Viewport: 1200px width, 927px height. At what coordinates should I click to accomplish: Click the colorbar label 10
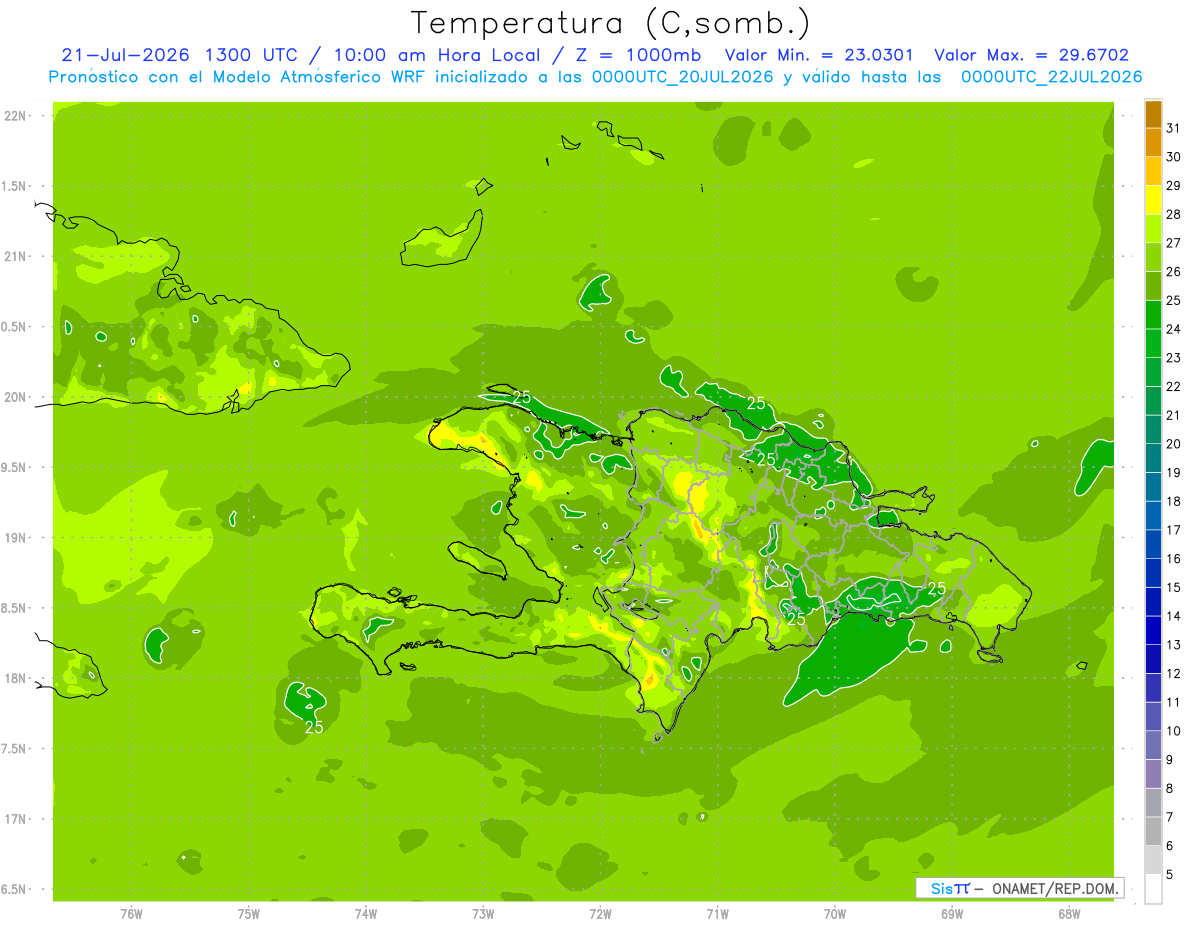(x=1173, y=731)
